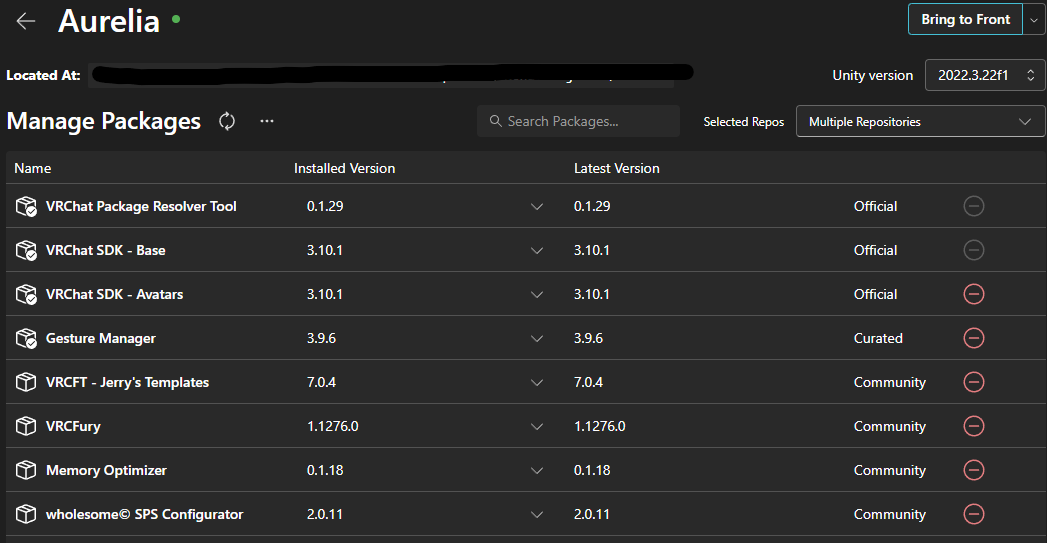This screenshot has height=543, width=1047.
Task: Open version dropdown for wholesome SPS Configurator
Action: 537,515
